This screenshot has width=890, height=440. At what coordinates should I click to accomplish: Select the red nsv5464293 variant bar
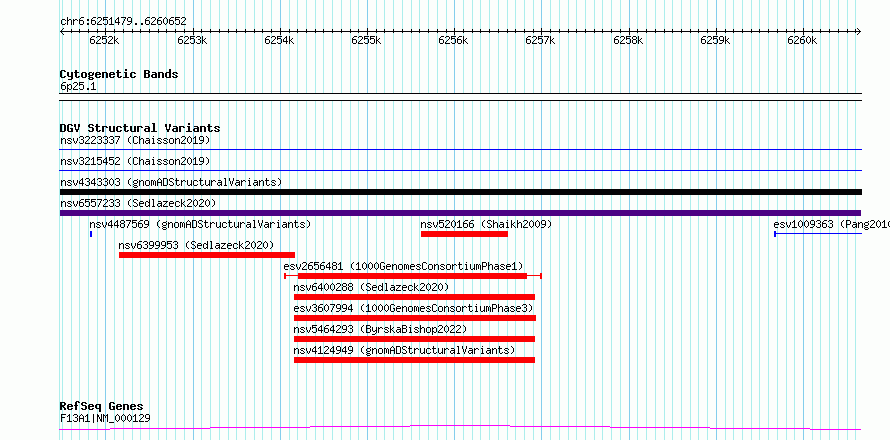pyautogui.click(x=414, y=339)
